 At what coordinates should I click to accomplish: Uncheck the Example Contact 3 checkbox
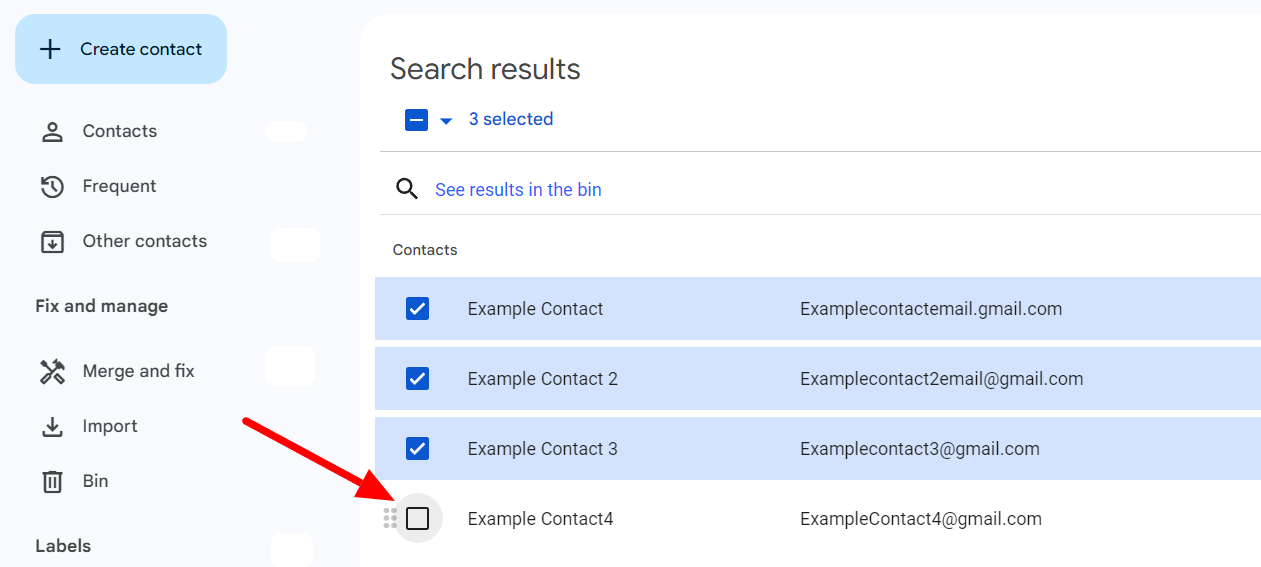(418, 448)
